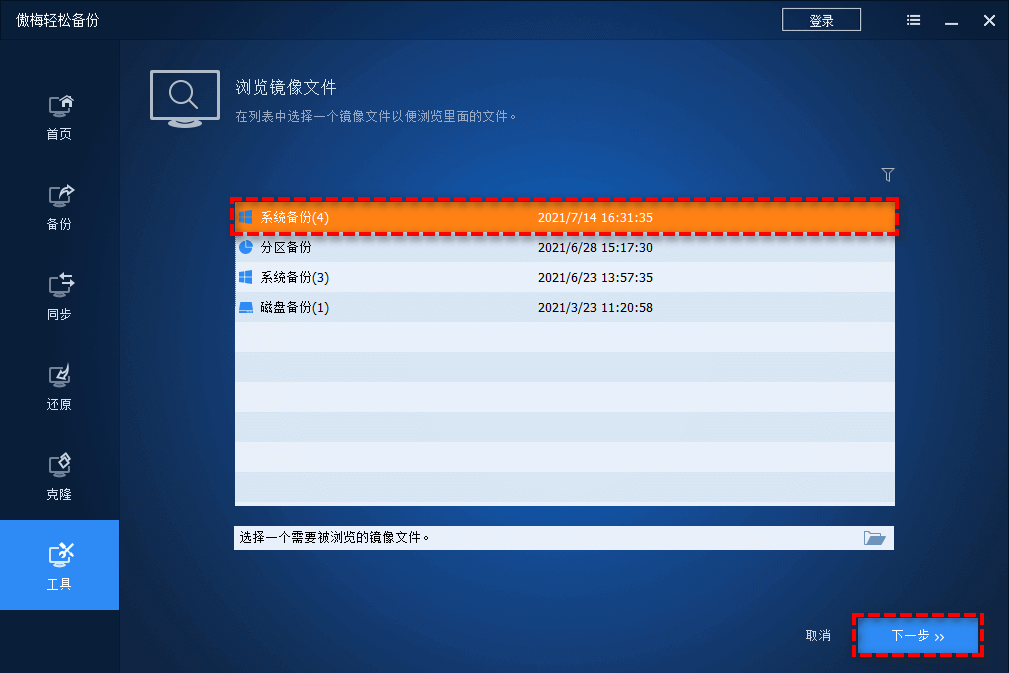The image size is (1009, 673).
Task: Select the 磁盘备份(1) backup row
Action: tap(564, 308)
